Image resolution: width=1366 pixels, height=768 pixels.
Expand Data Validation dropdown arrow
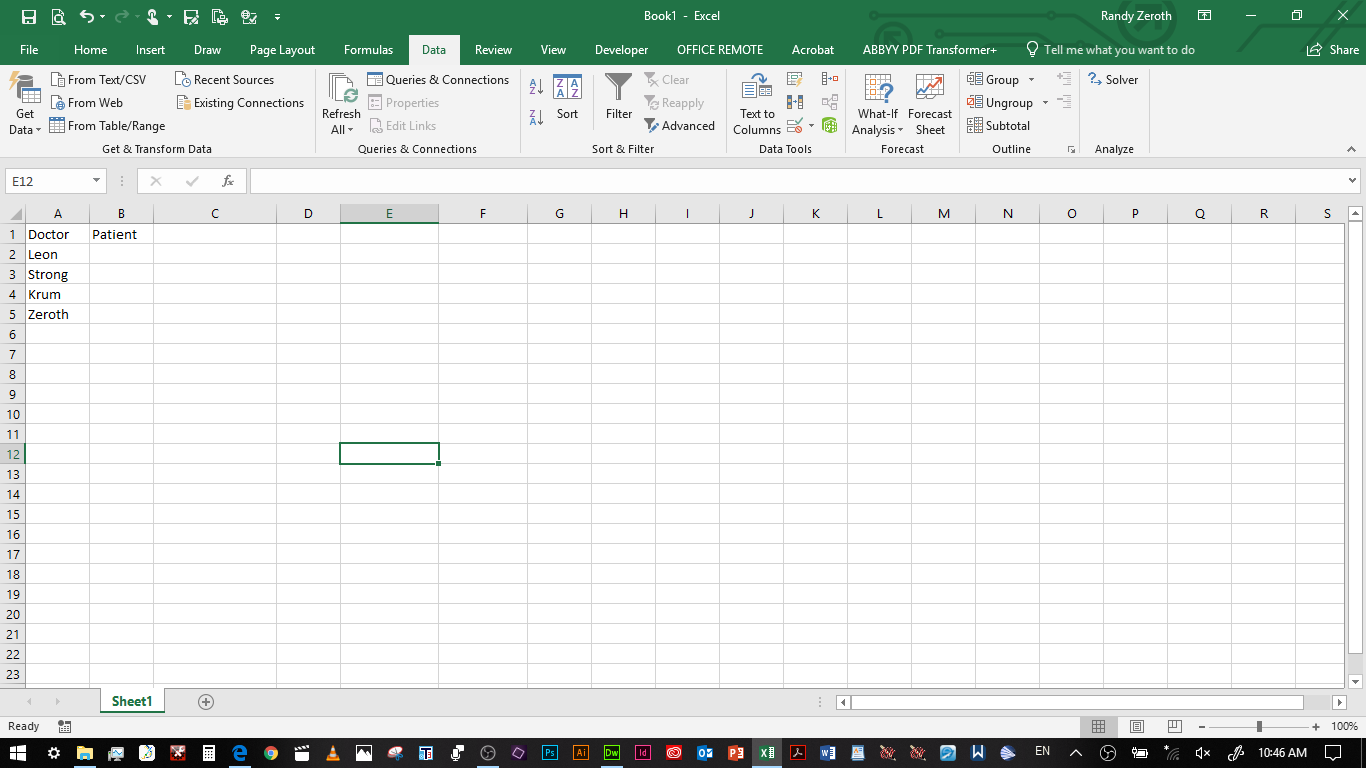tap(811, 126)
